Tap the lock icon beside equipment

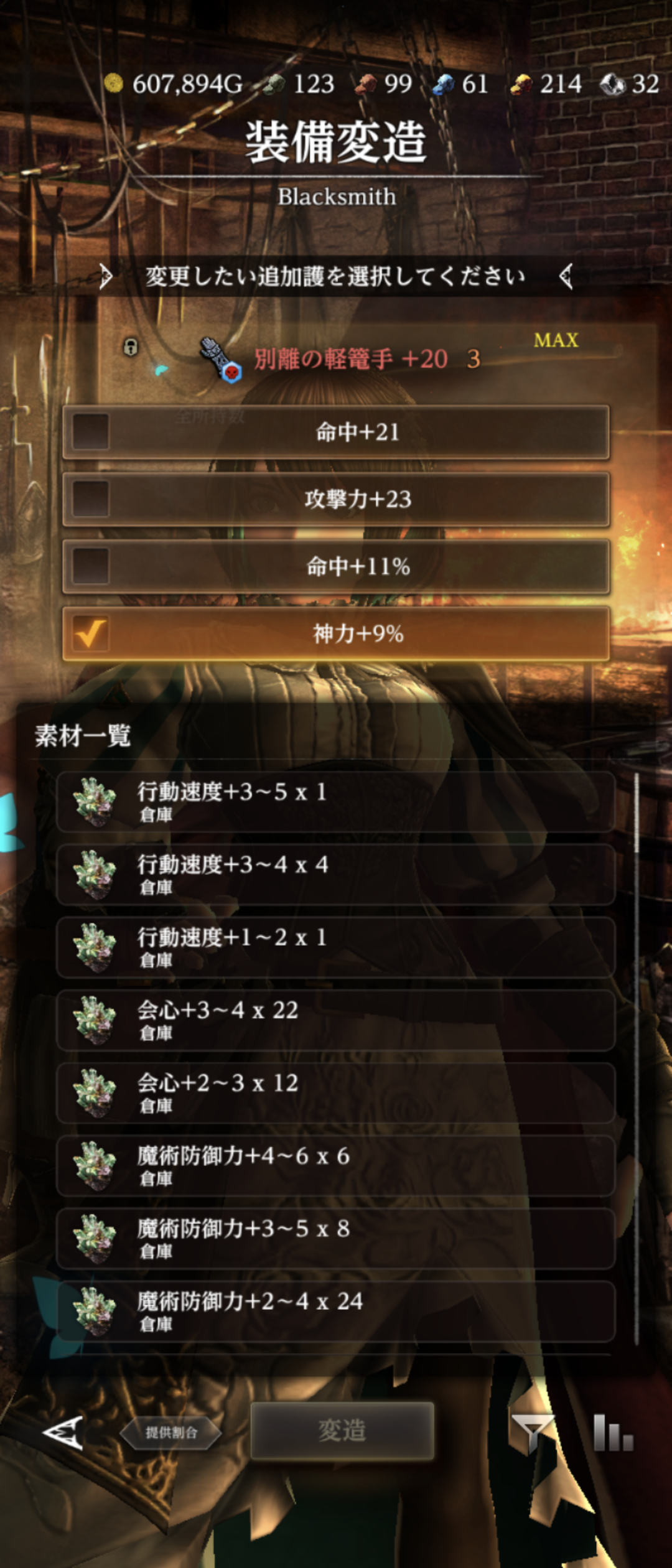pyautogui.click(x=131, y=347)
